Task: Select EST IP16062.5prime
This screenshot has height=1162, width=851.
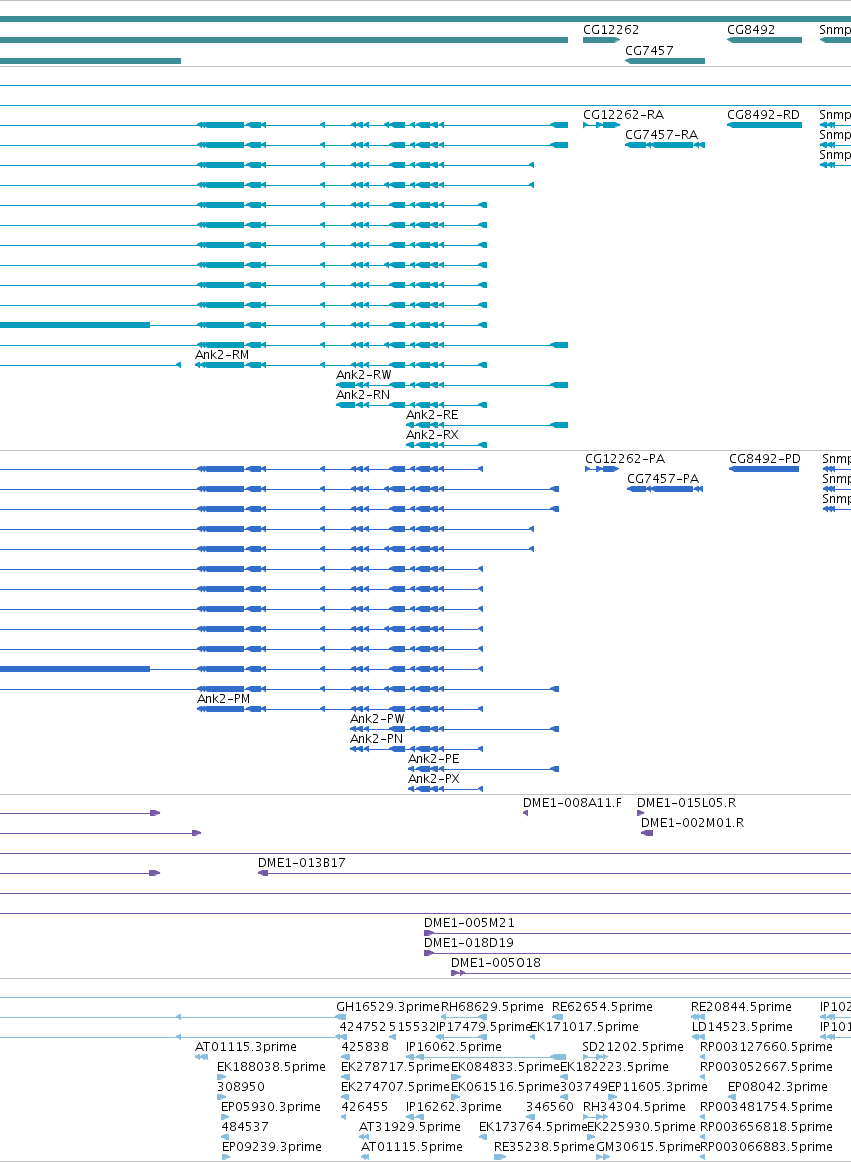Action: [454, 1046]
